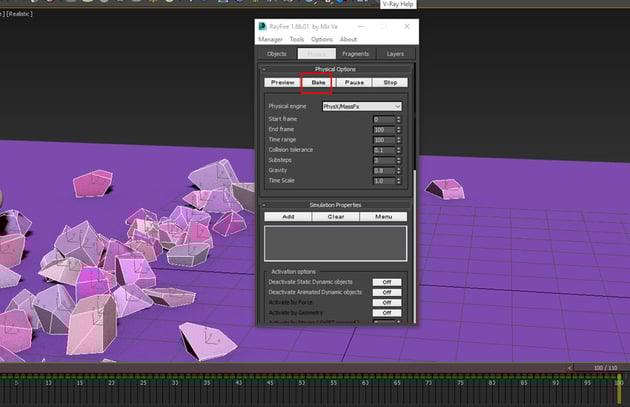Switch to the Layers tab
The width and height of the screenshot is (630, 407).
coord(395,54)
